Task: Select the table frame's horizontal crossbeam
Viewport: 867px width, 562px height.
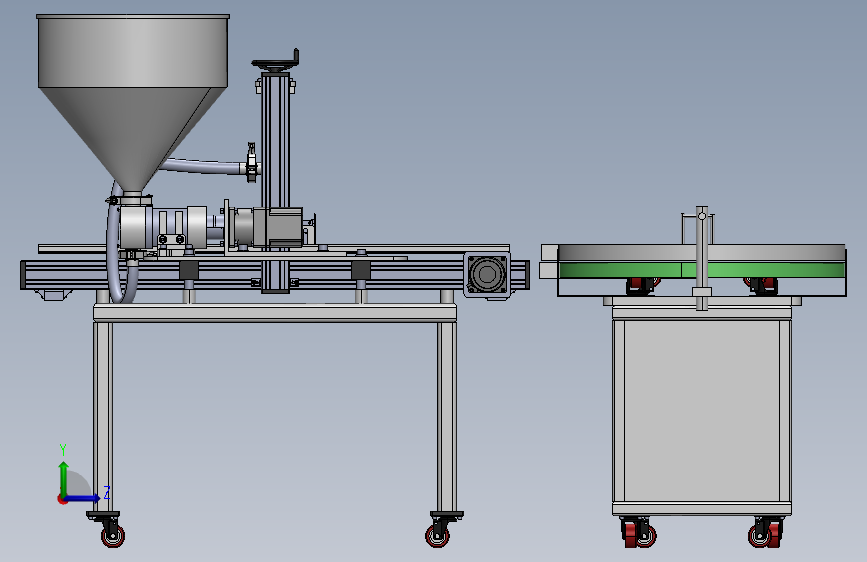Action: click(275, 313)
